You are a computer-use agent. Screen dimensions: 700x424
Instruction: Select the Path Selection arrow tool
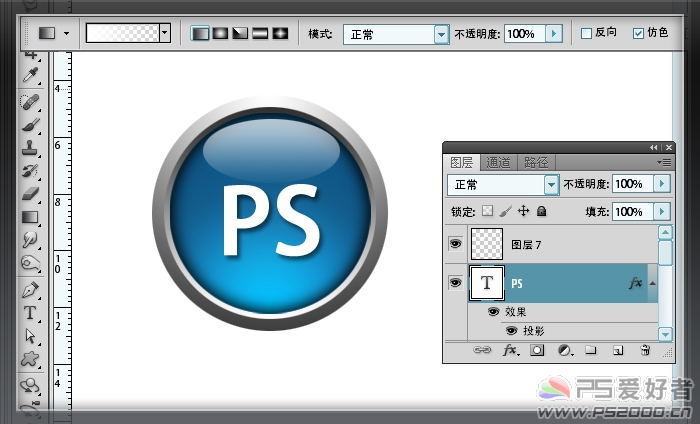30,336
